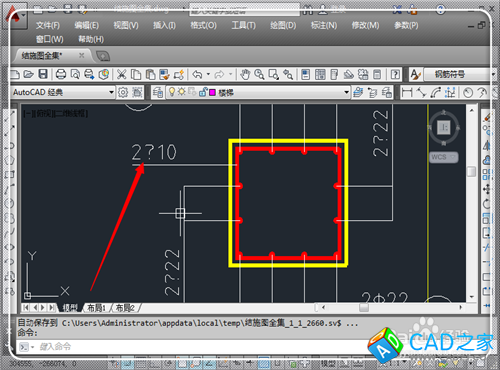Switch to the 结施图全集 drawing tab

42,55
